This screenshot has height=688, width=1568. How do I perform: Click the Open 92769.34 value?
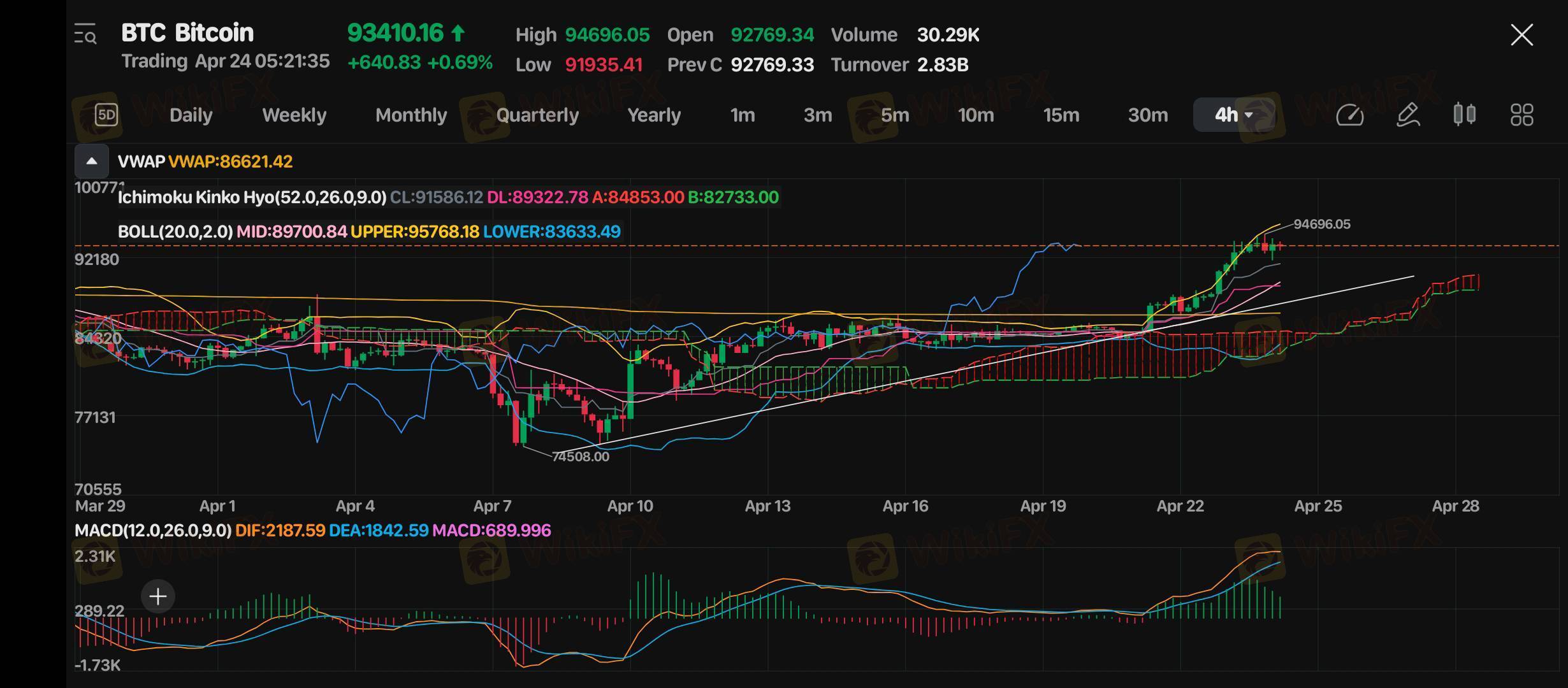point(772,35)
